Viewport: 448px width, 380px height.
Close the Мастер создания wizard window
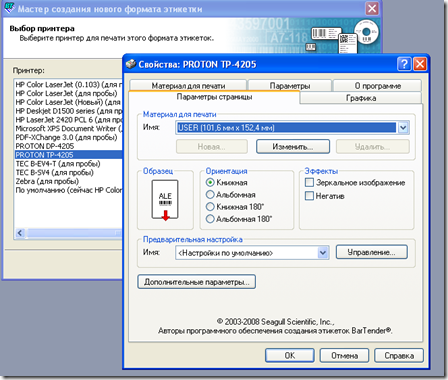372,8
